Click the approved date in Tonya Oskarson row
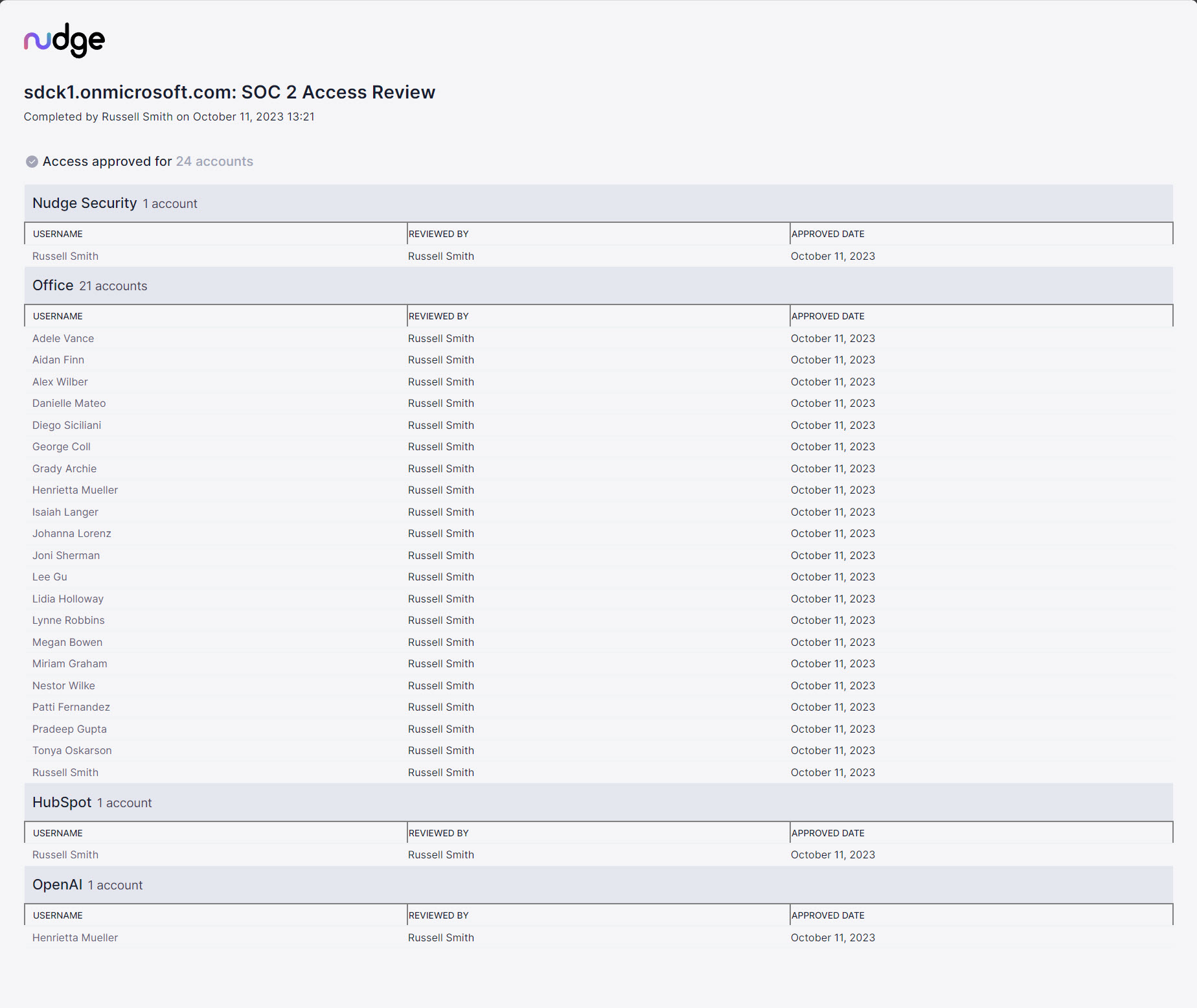The image size is (1197, 1008). coord(833,750)
